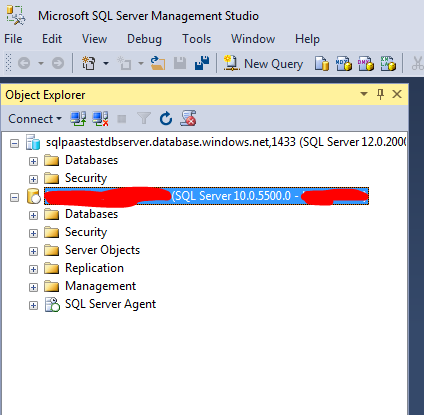
Task: Click the Analysis Services DMX Query icon
Action: pyautogui.click(x=366, y=63)
